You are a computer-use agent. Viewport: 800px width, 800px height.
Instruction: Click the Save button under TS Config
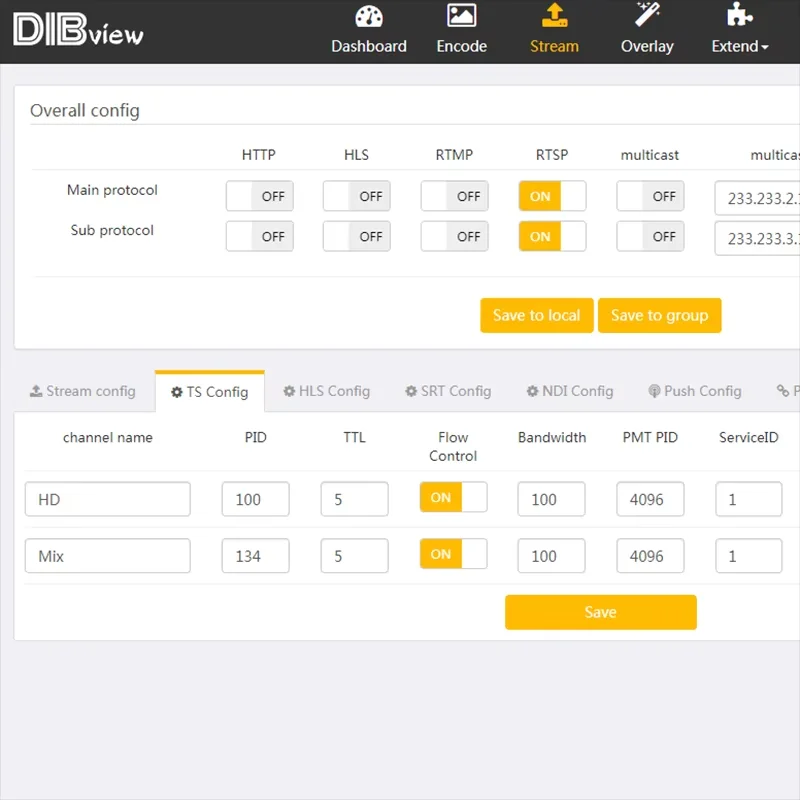(x=601, y=612)
